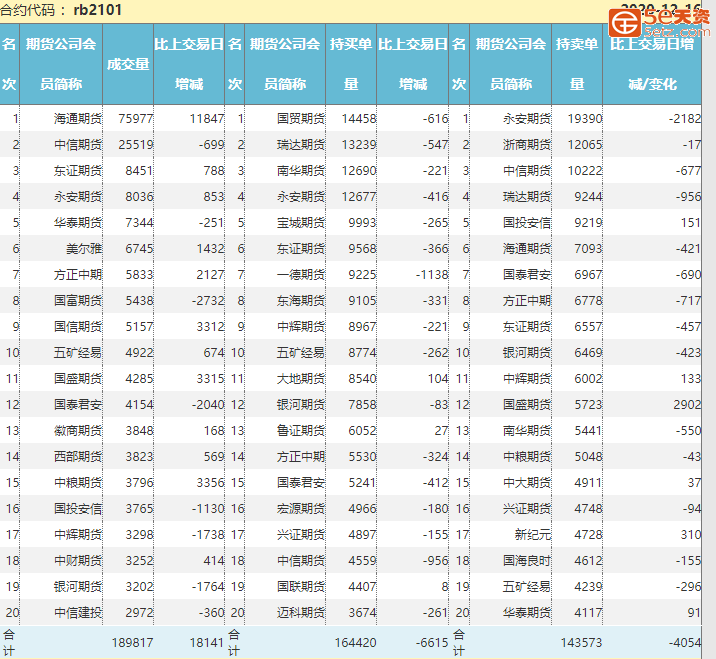This screenshot has width=716, height=659.
Task: Click 迈科期货 in the long position list
Action: pos(301,613)
